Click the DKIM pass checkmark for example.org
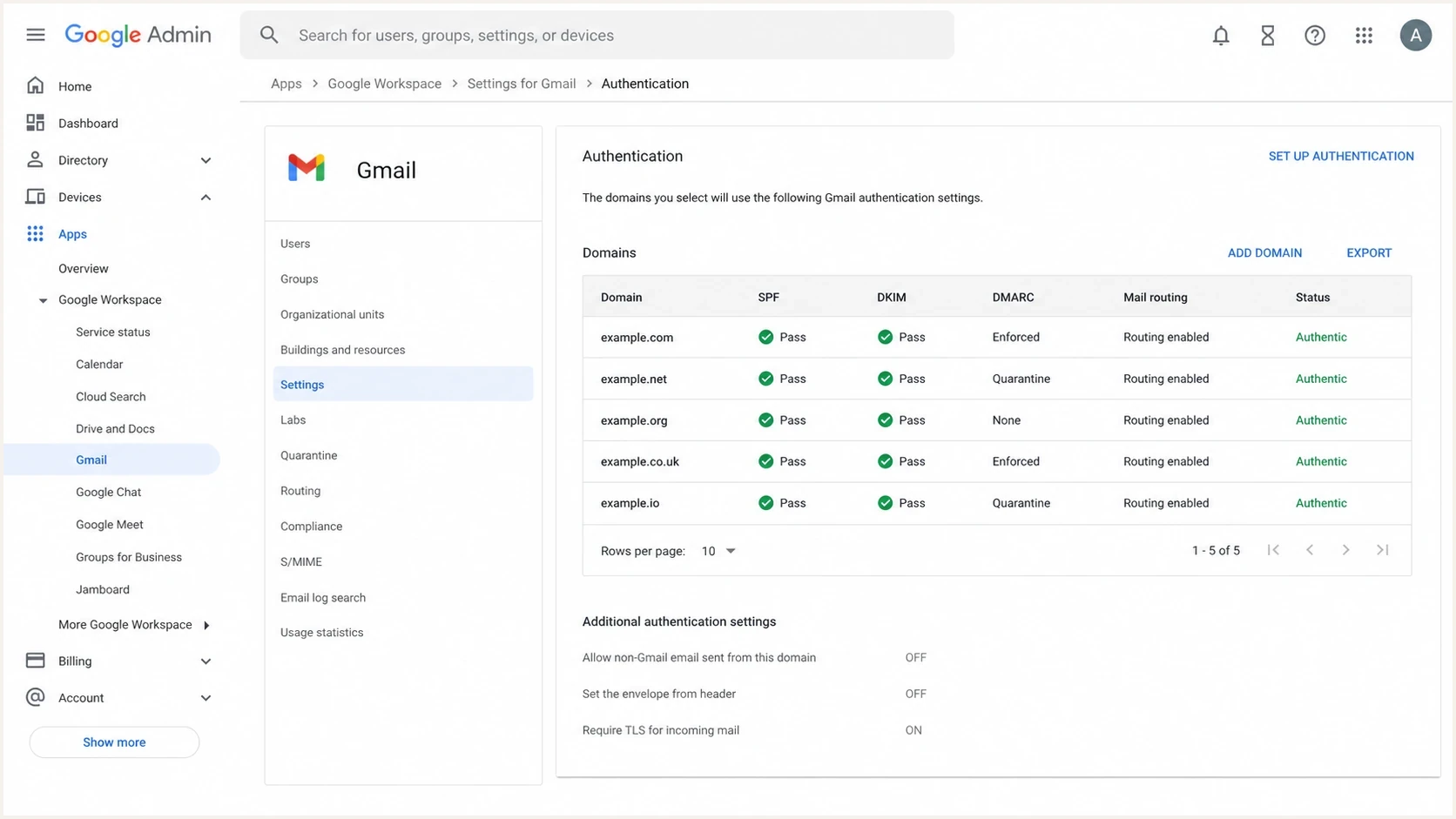 pos(886,420)
